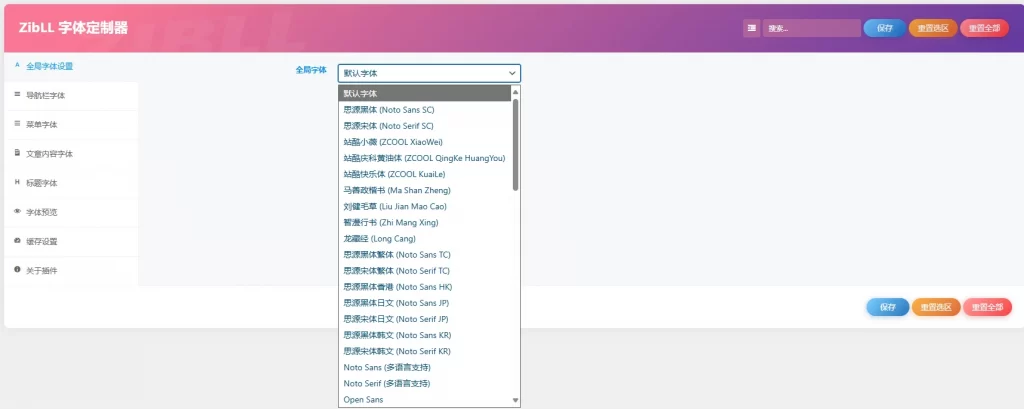The height and width of the screenshot is (409, 1024).
Task: Click the document icon for 文章内容字体
Action: click(x=17, y=154)
